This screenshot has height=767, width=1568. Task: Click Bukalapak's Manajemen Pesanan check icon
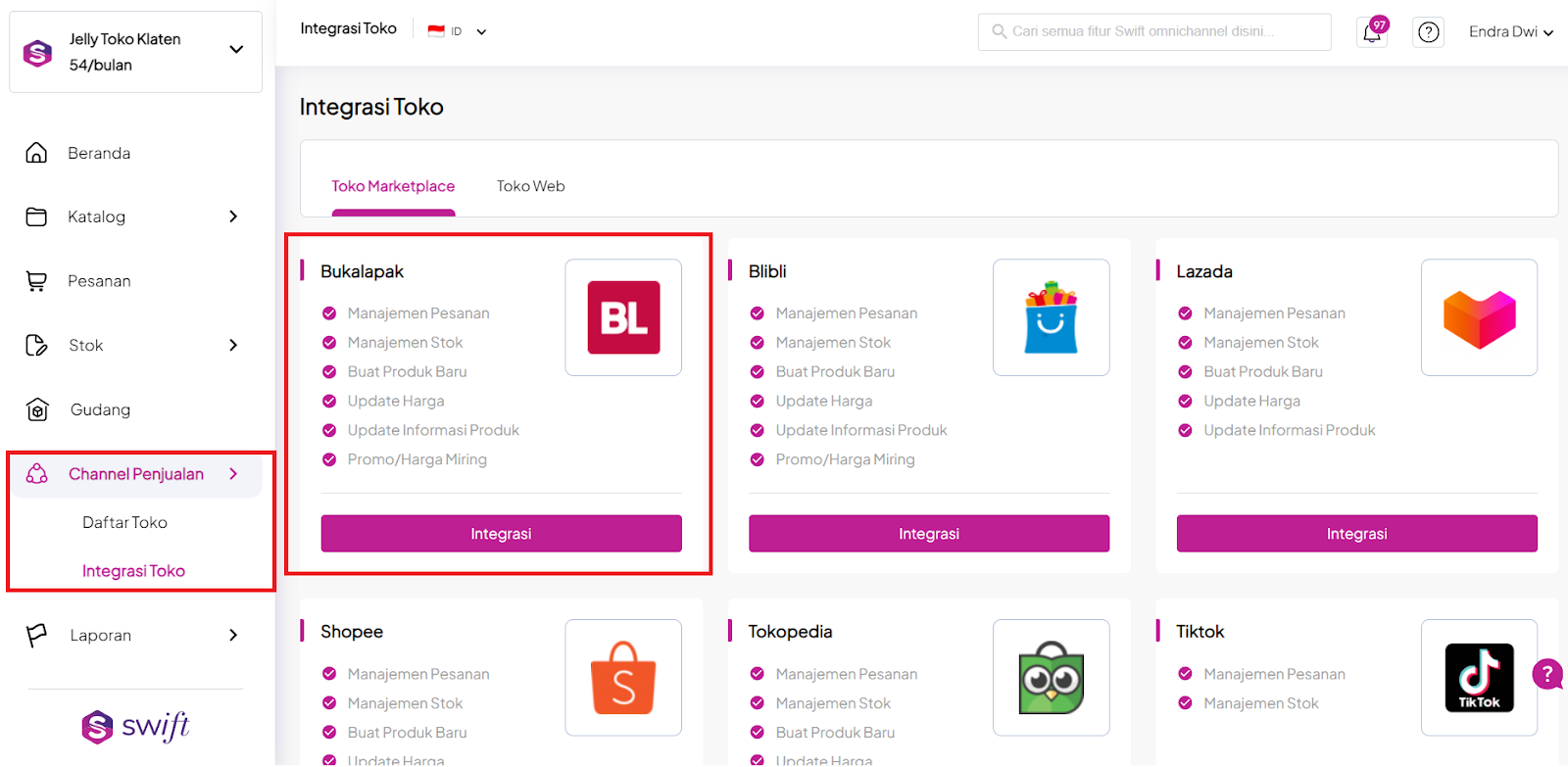[329, 313]
